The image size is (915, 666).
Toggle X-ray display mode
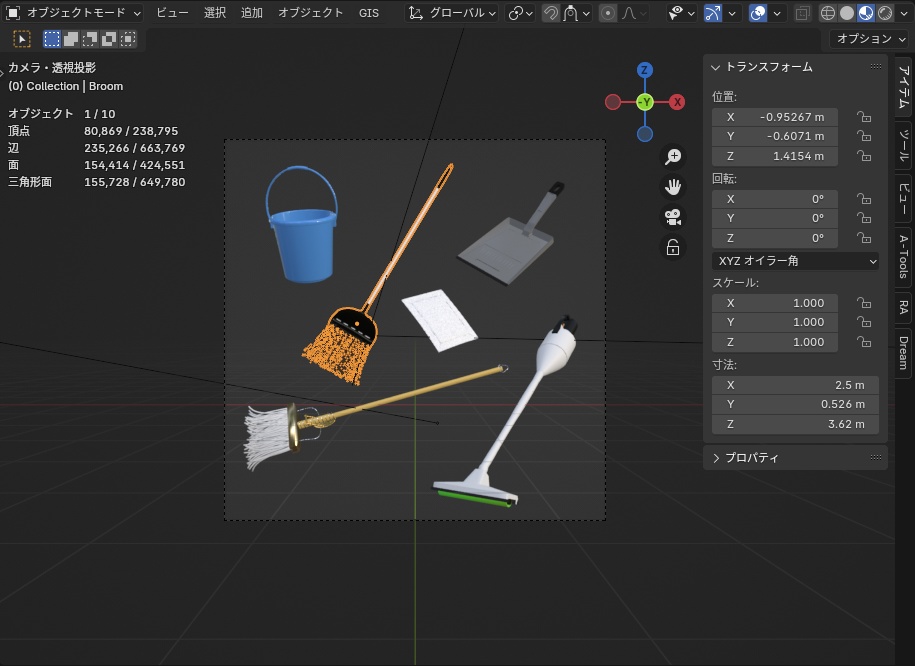coord(803,13)
